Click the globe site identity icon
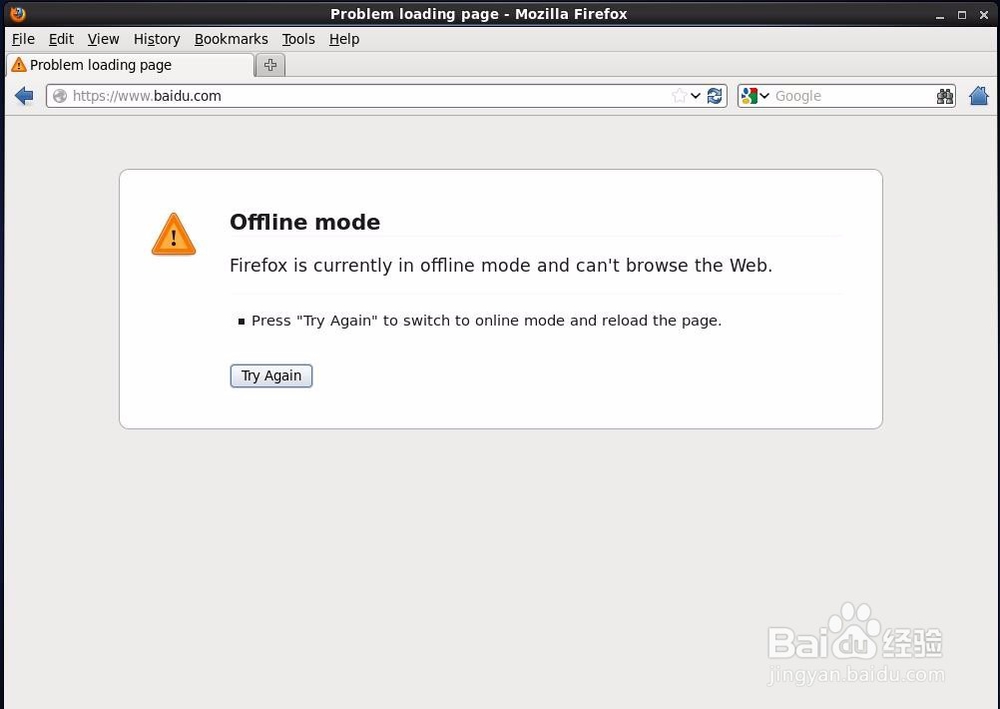 60,96
